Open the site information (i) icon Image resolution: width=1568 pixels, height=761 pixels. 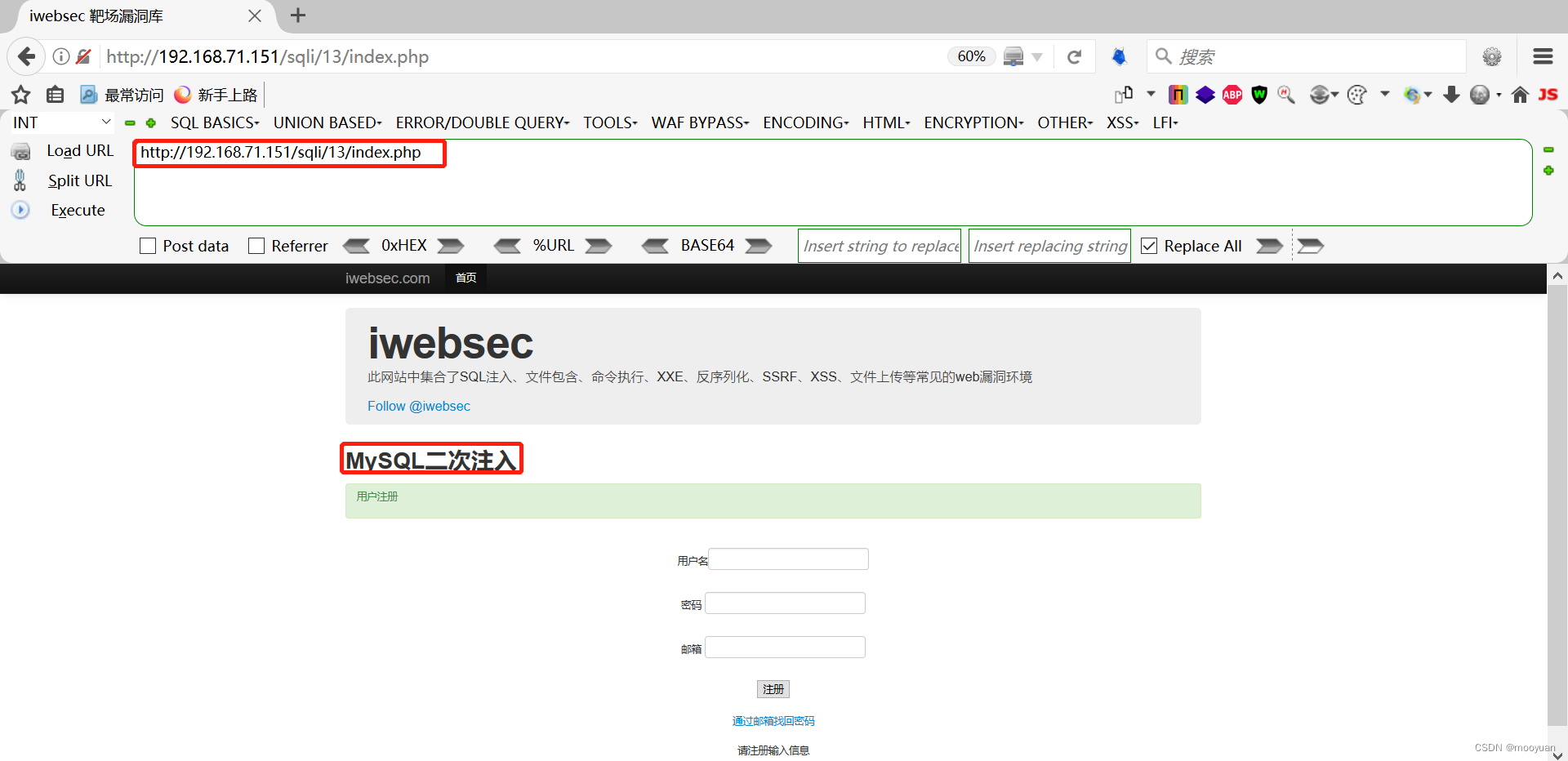click(x=61, y=56)
